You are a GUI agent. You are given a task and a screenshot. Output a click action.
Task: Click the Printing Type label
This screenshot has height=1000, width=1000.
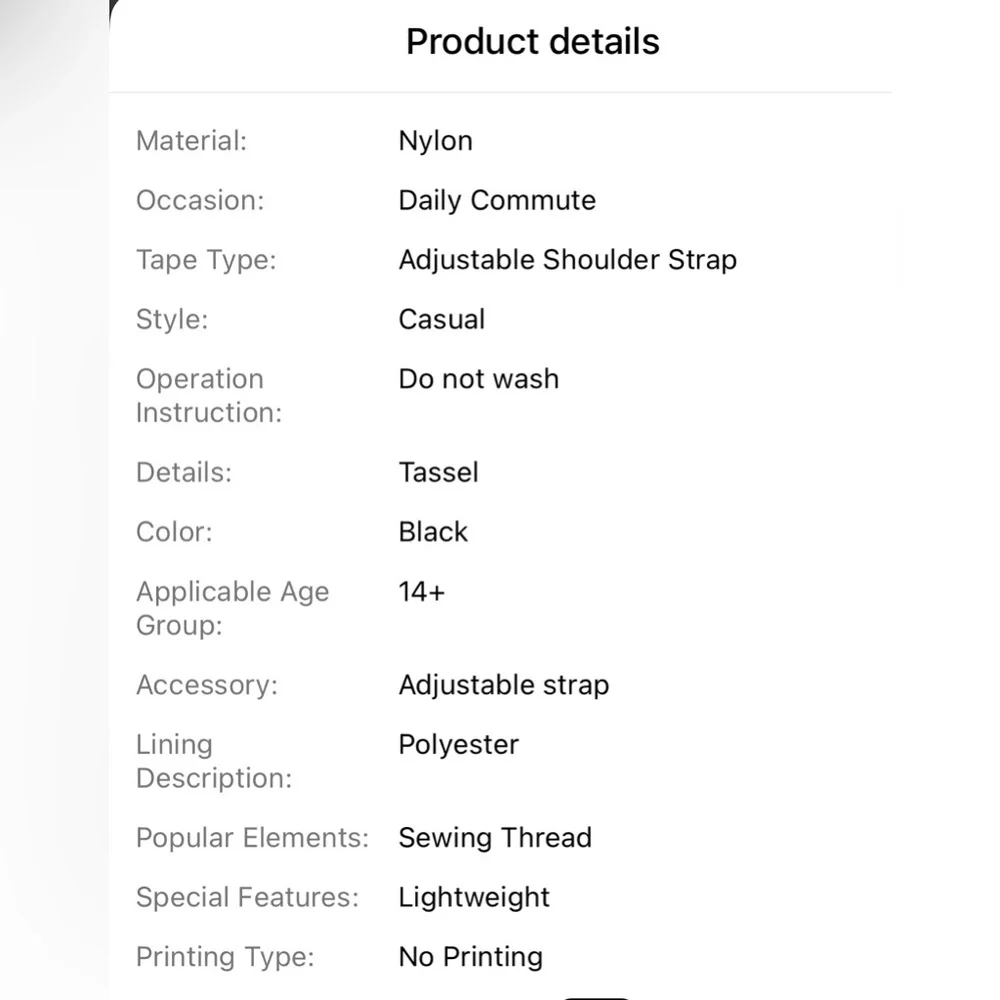tap(225, 957)
